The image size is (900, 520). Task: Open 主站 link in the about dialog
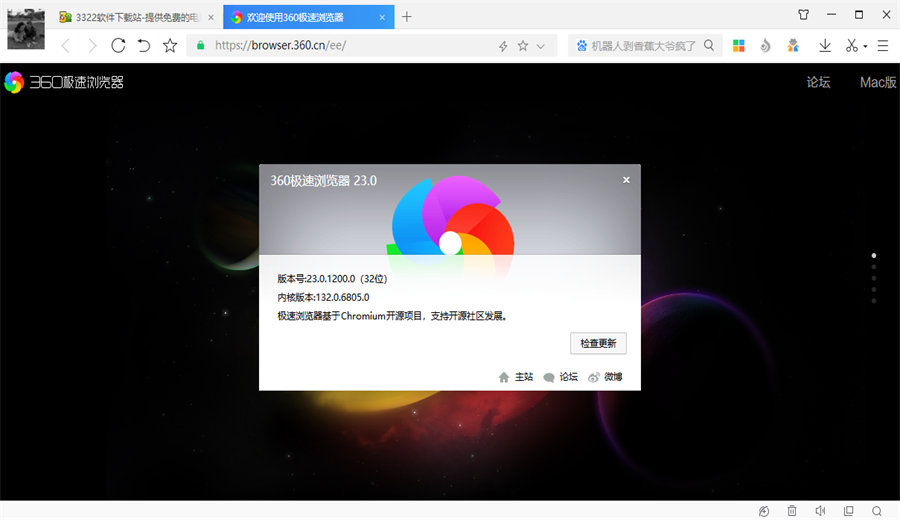[x=516, y=377]
